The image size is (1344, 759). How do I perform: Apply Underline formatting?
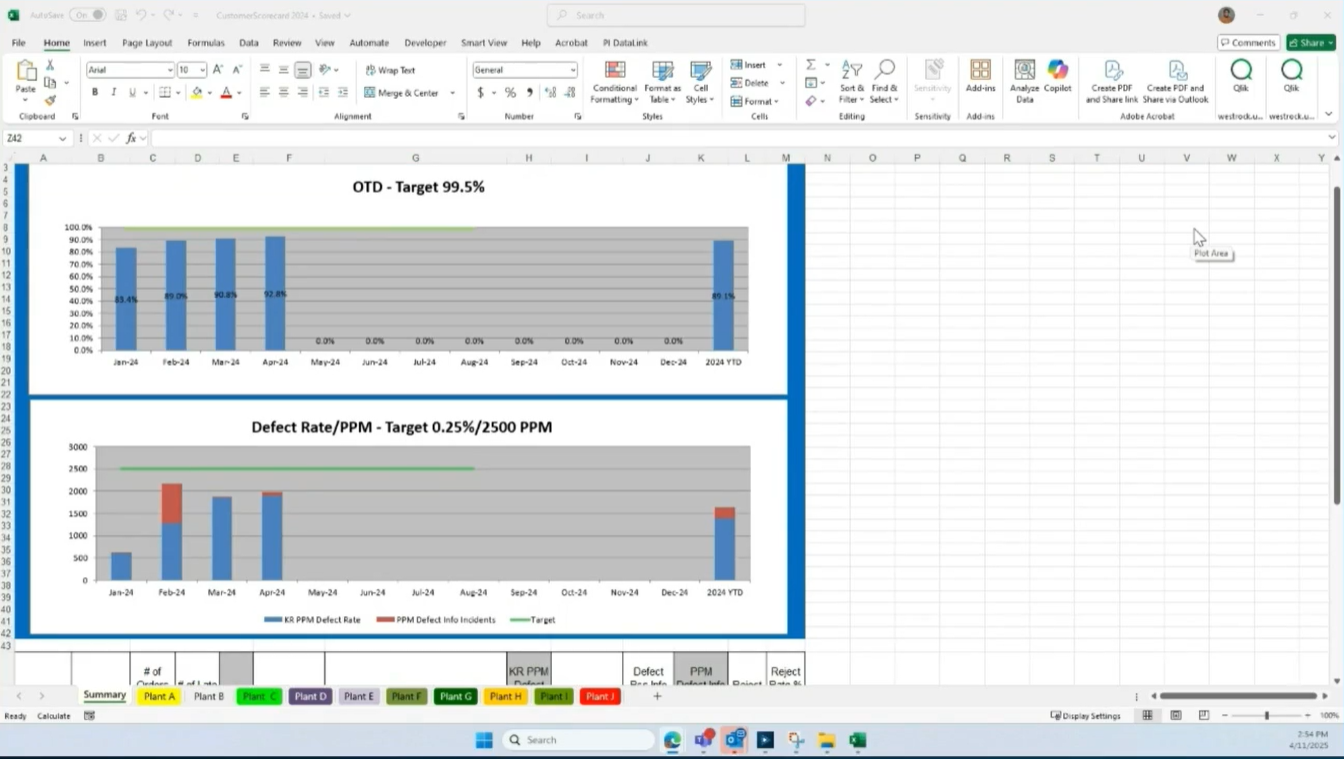click(x=131, y=92)
